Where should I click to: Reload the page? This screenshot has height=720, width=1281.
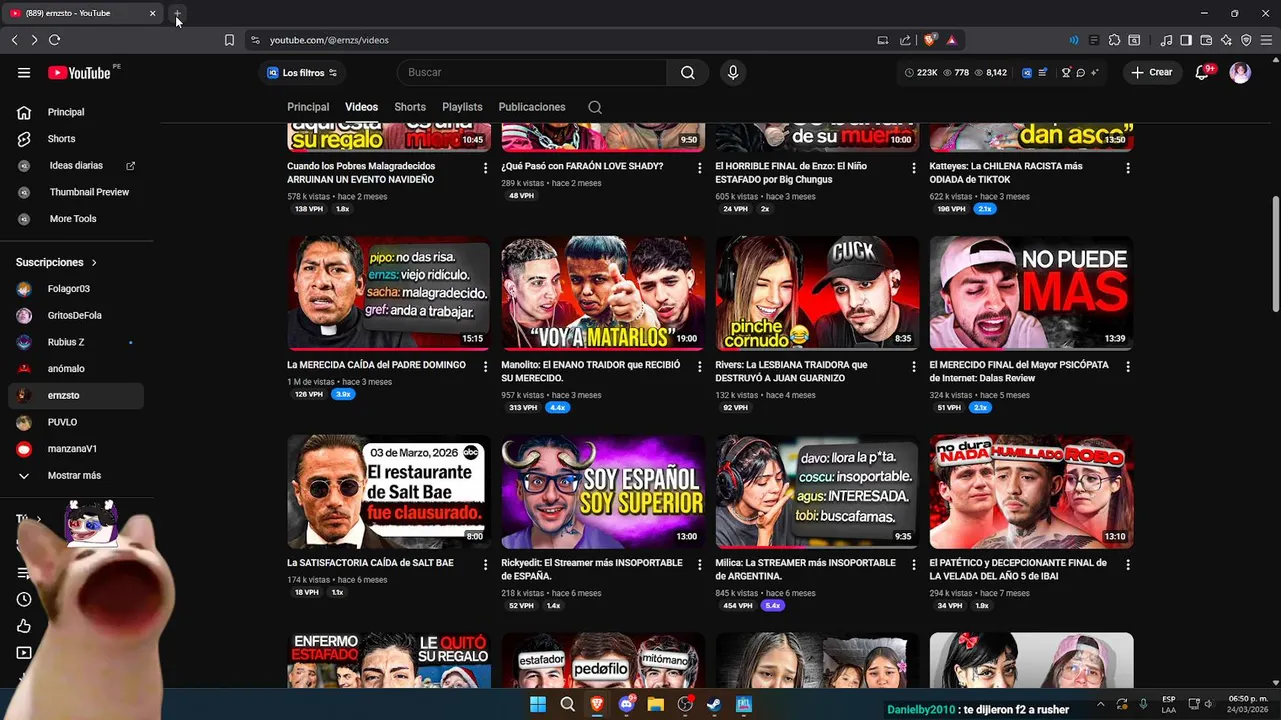[x=54, y=40]
